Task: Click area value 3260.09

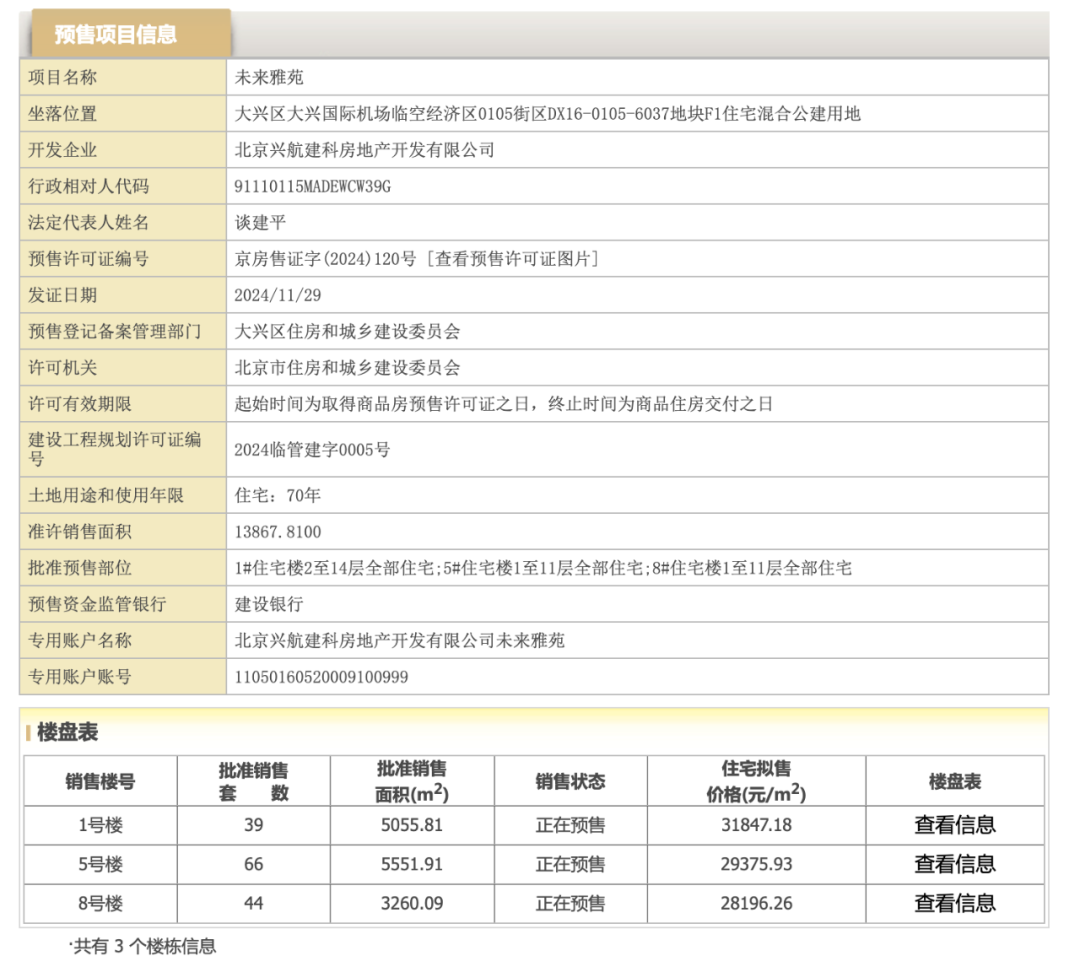Action: pos(412,904)
